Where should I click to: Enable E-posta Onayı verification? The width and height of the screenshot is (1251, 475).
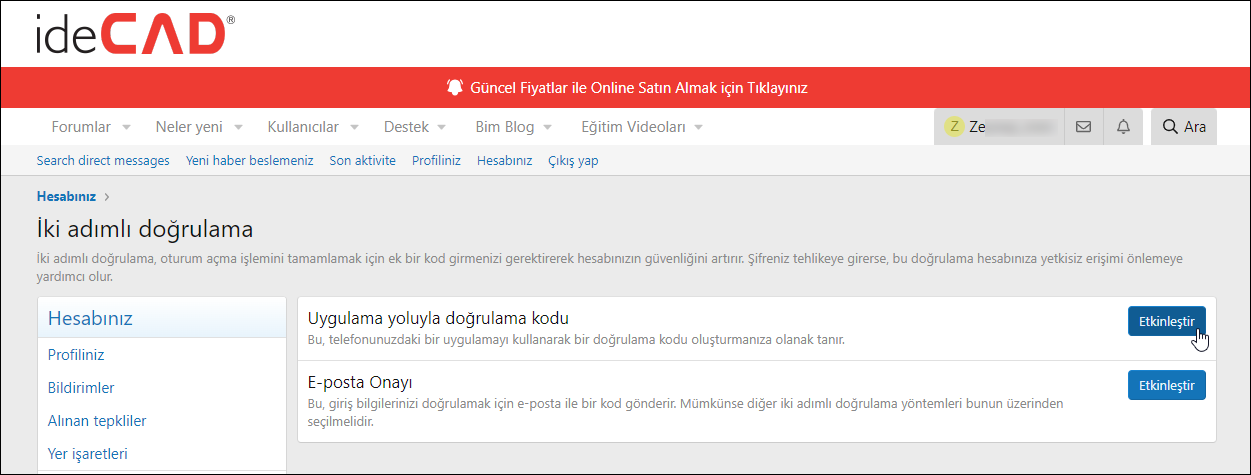[1166, 385]
